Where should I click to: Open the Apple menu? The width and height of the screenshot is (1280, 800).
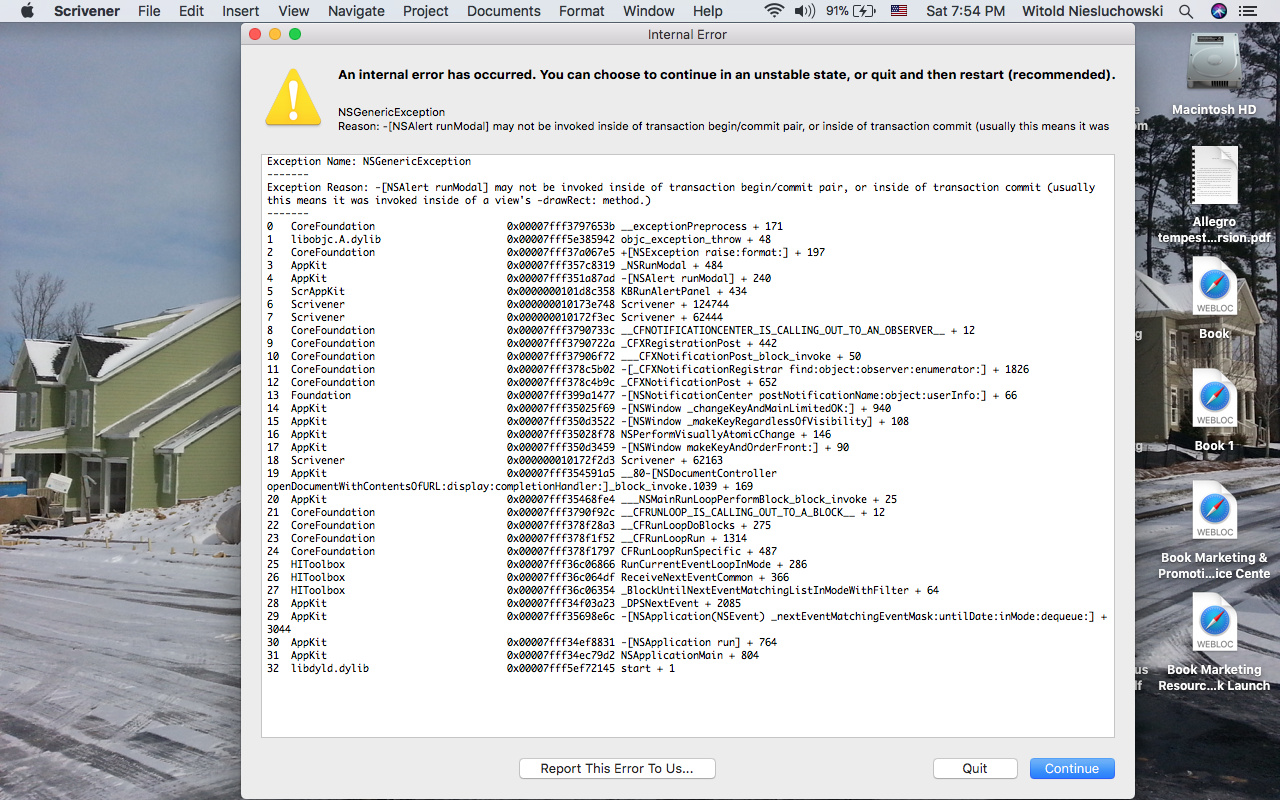27,11
